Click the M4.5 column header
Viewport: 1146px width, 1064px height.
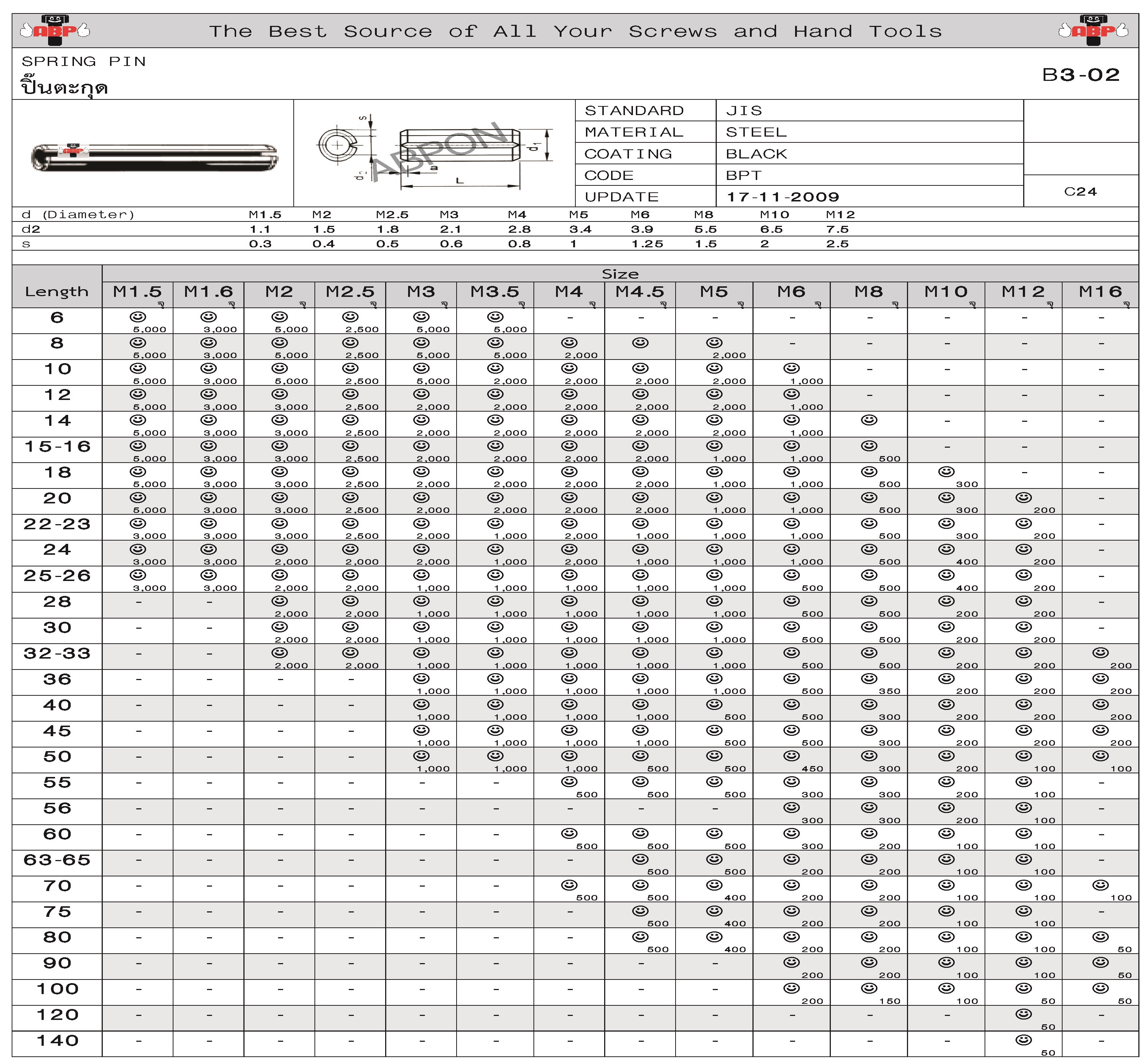point(640,291)
